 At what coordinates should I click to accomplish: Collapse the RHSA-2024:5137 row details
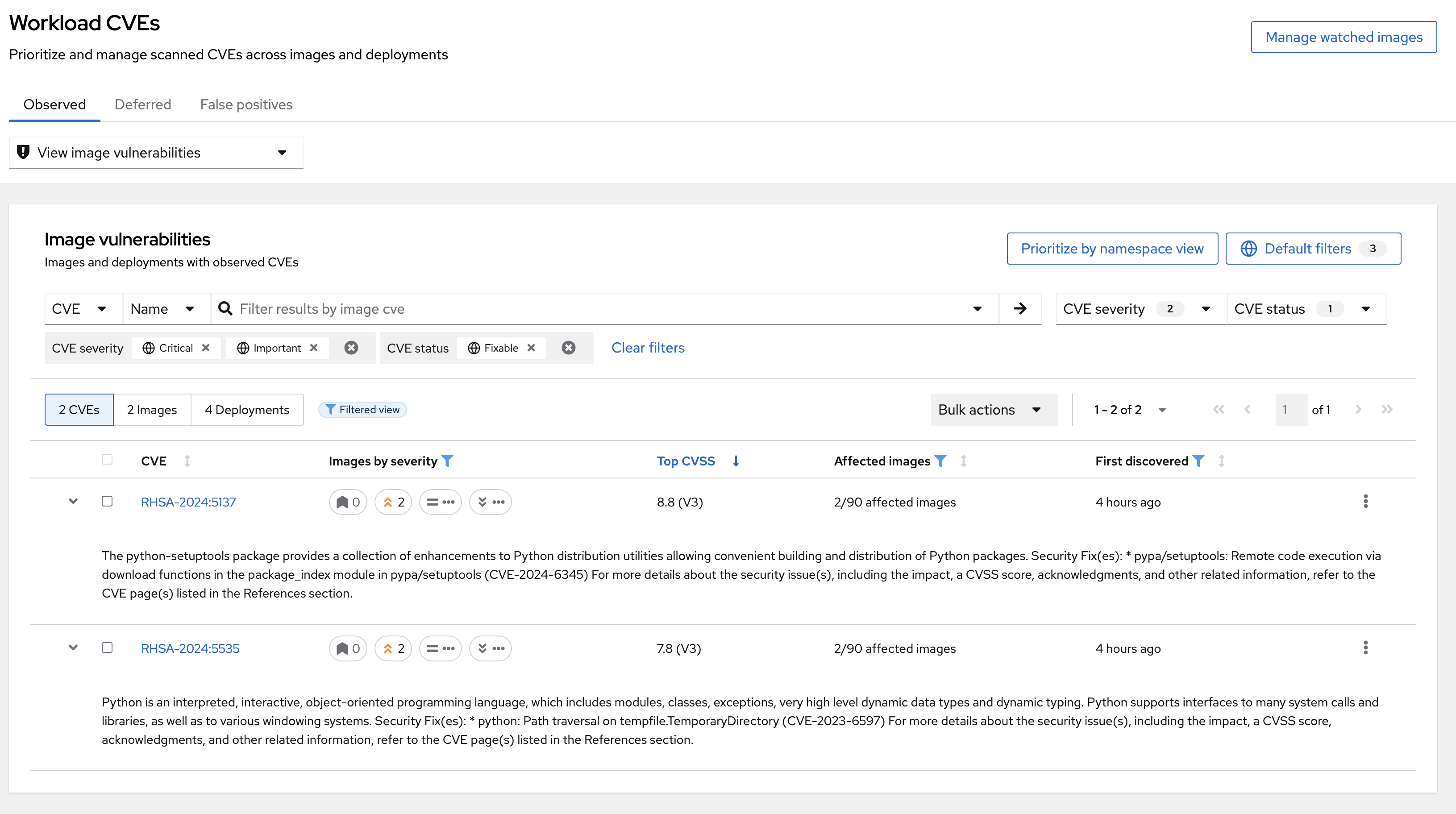tap(73, 502)
